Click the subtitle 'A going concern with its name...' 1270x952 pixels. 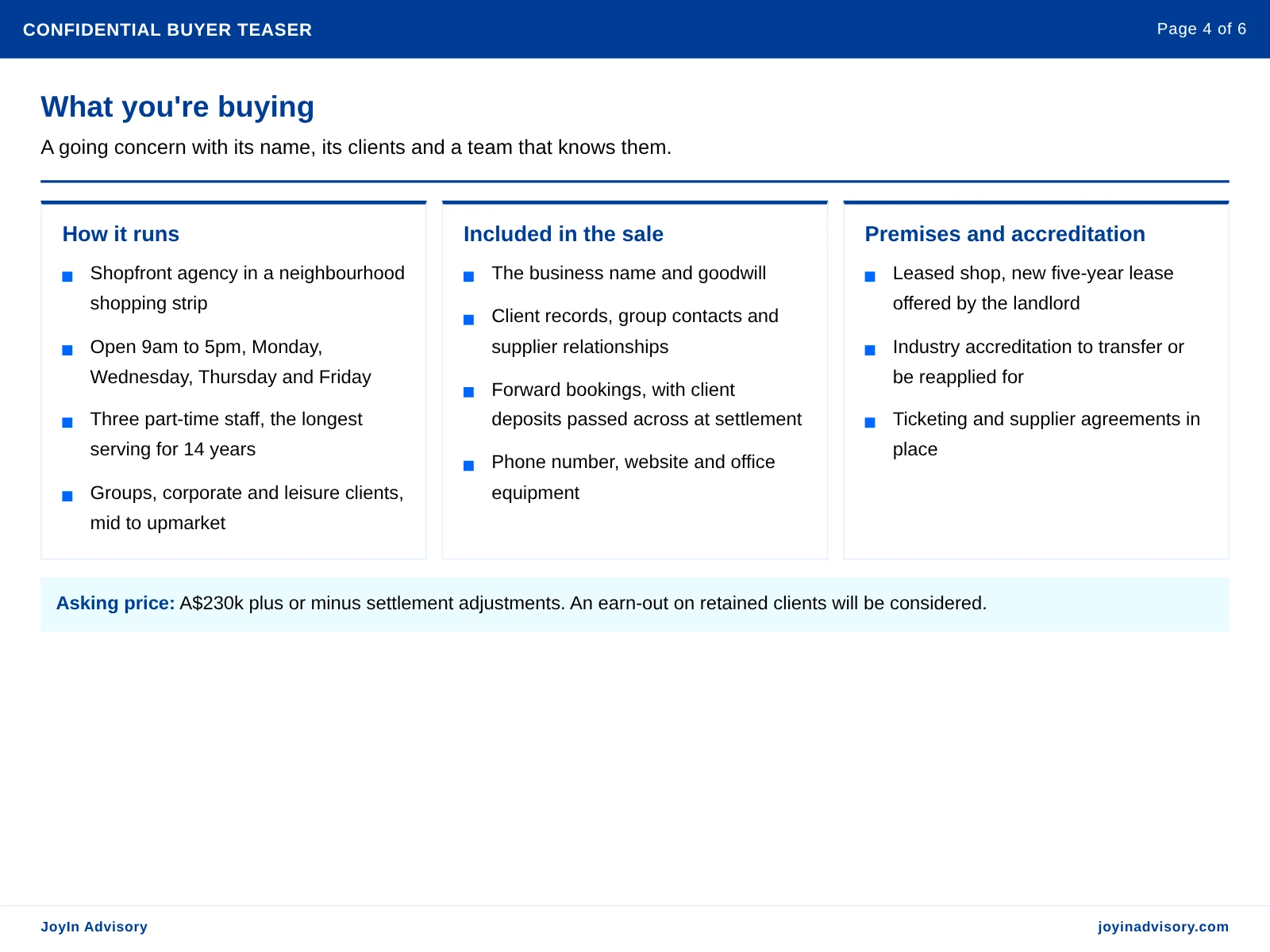pos(356,148)
